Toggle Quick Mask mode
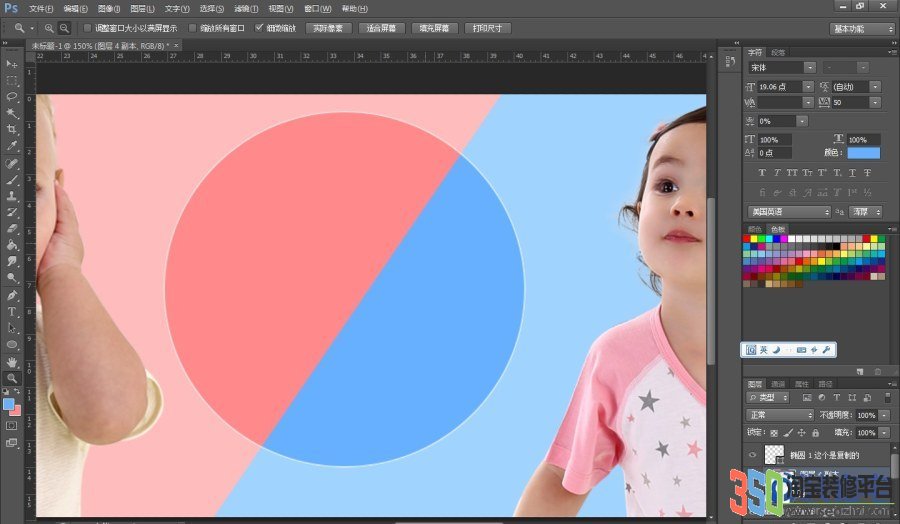Screen dimensions: 900x524 click(x=11, y=426)
